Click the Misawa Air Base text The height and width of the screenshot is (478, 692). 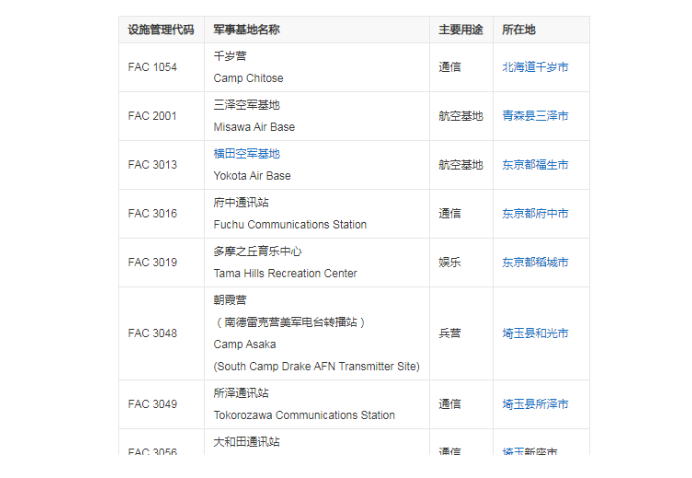pyautogui.click(x=254, y=127)
